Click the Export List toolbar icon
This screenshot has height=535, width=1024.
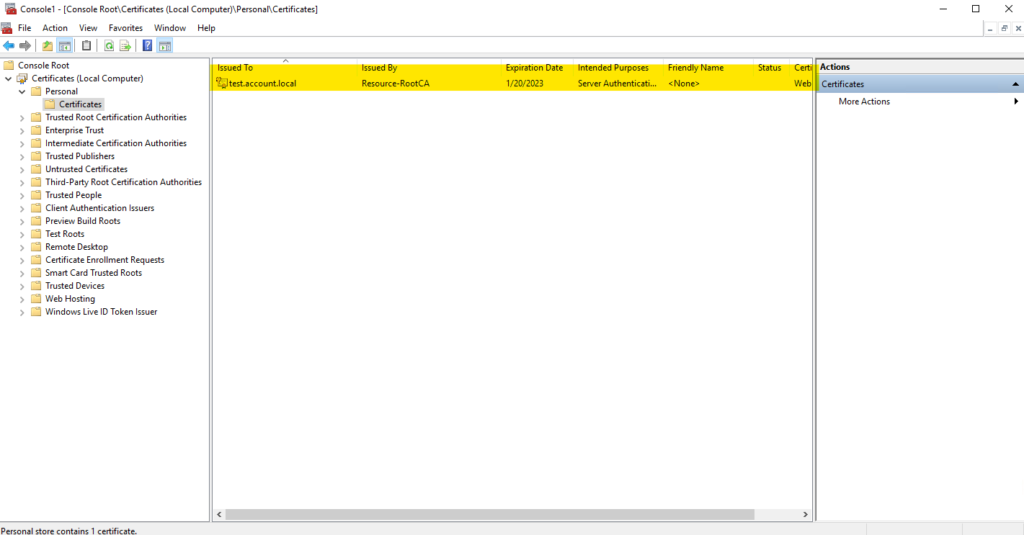click(125, 46)
